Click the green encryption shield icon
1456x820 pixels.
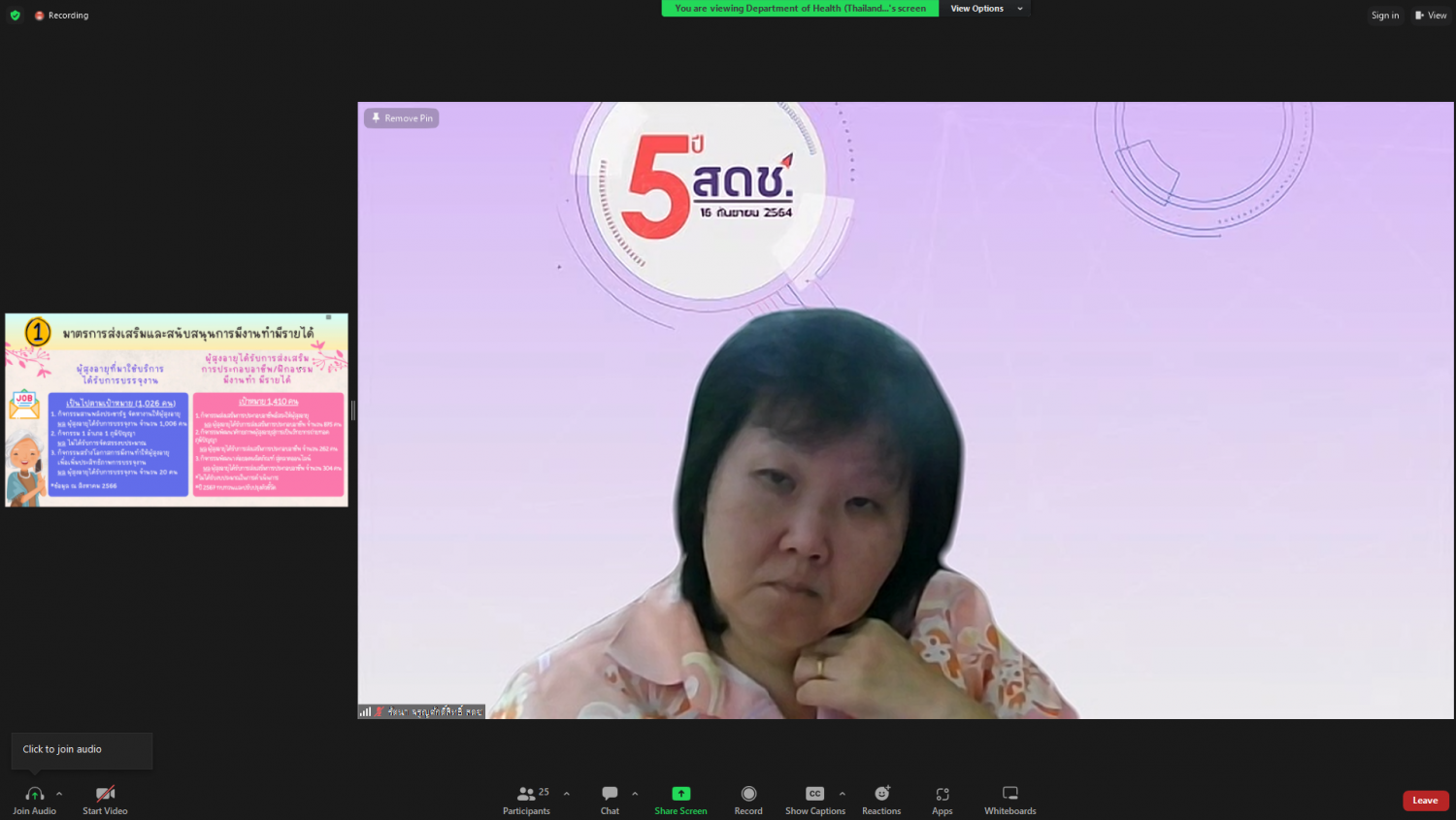[15, 16]
